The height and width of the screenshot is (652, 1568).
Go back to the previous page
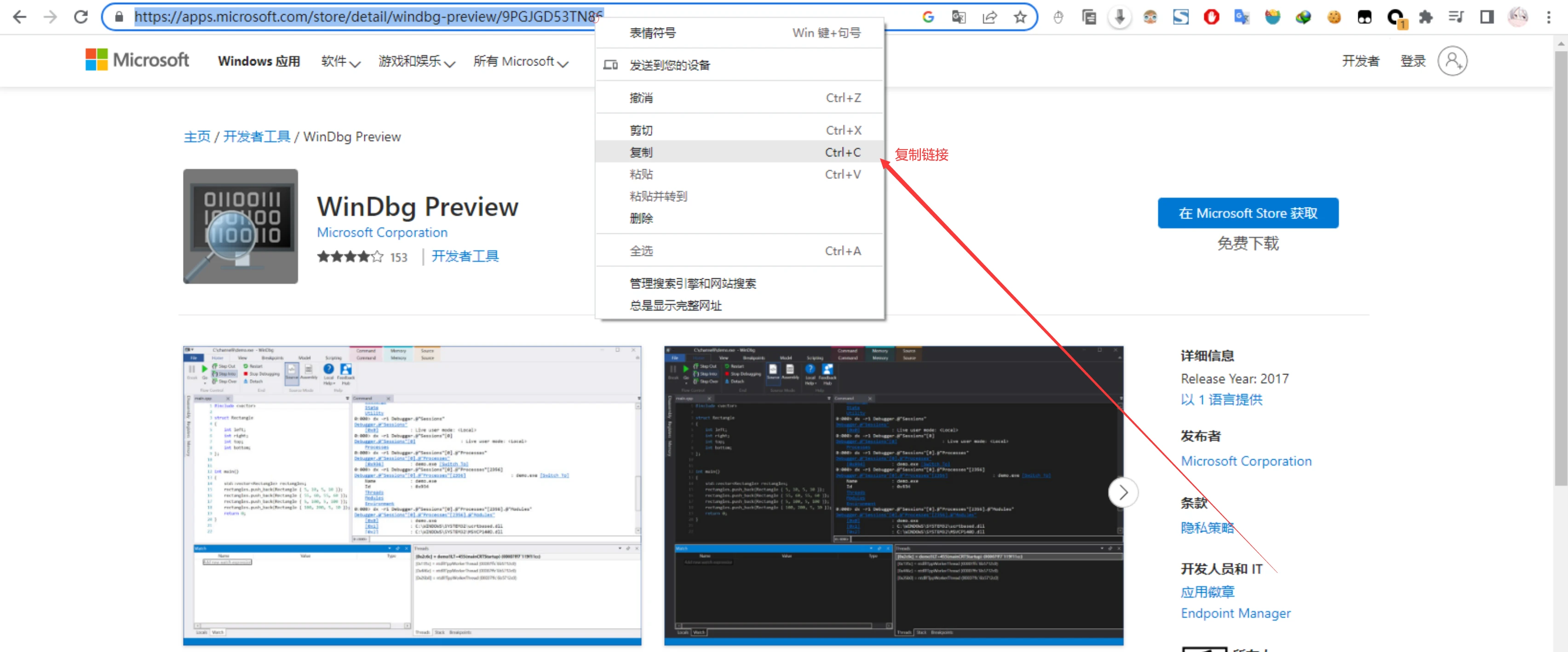click(19, 17)
